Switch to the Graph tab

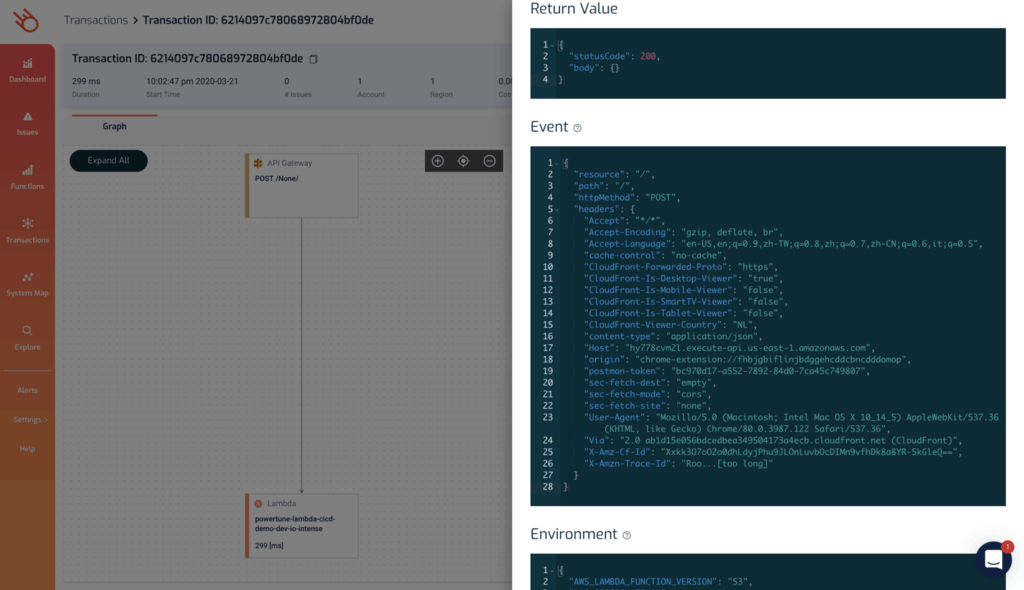coord(114,127)
